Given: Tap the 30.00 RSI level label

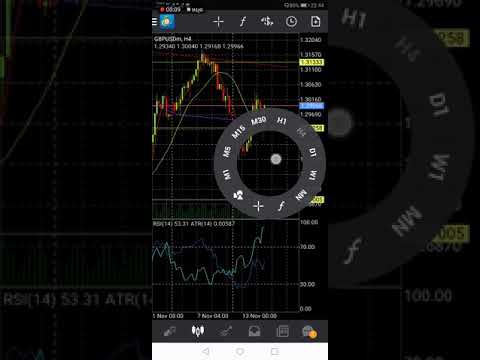Looking at the screenshot, I should pos(307,284).
